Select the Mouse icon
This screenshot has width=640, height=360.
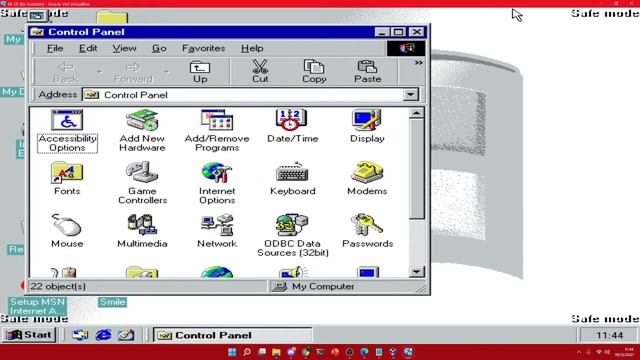pyautogui.click(x=67, y=231)
